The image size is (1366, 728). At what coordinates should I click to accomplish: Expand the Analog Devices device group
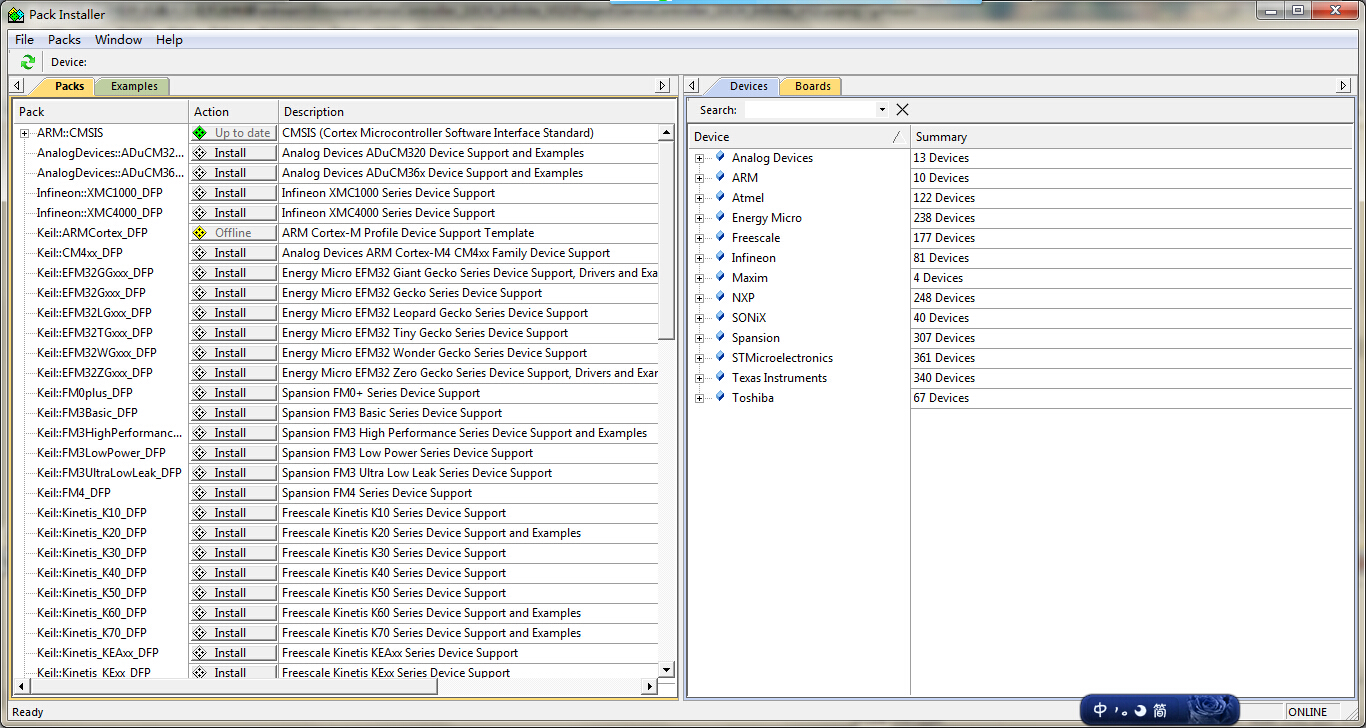(700, 158)
